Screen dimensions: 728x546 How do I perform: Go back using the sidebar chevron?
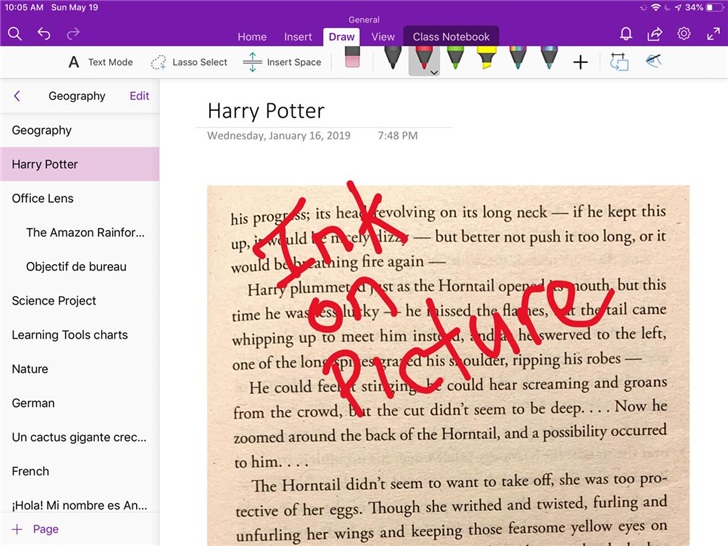17,96
